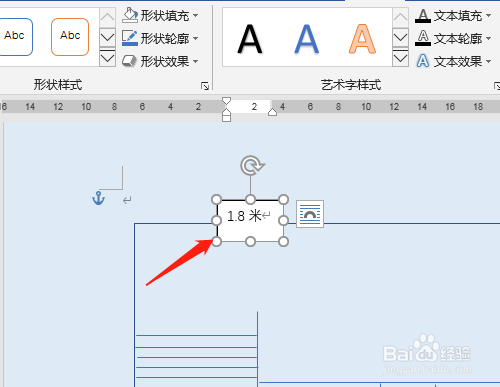Click the 文本效果 text effects A icon
This screenshot has height=387, width=500.
(423, 61)
